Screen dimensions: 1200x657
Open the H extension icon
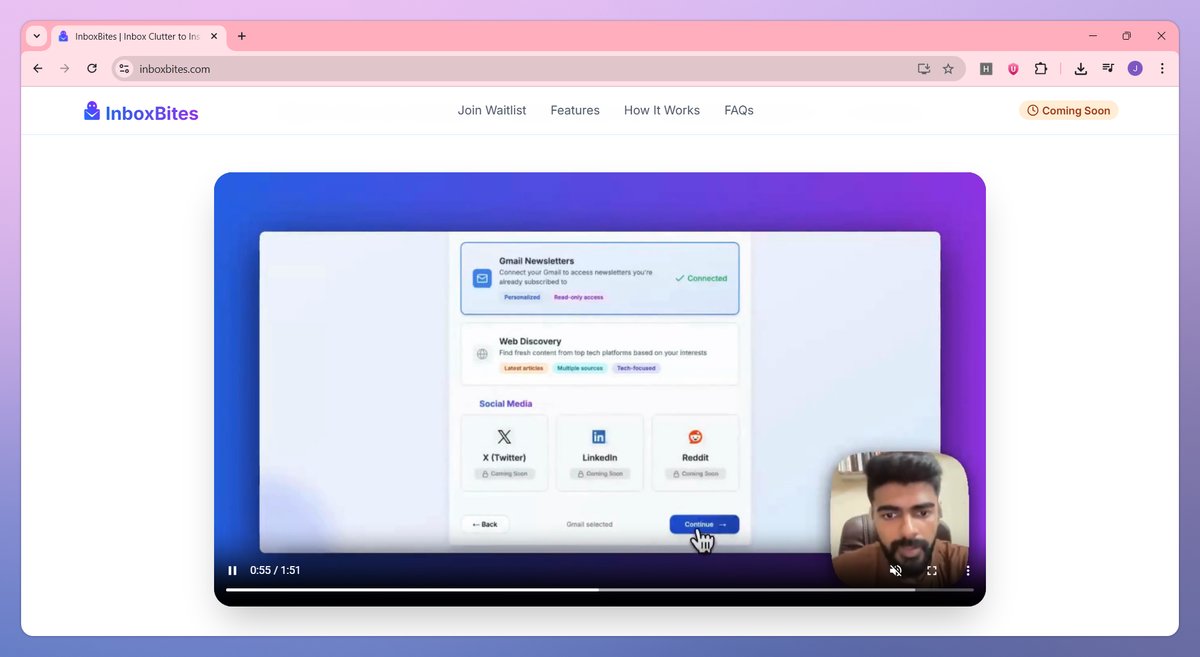coord(986,69)
